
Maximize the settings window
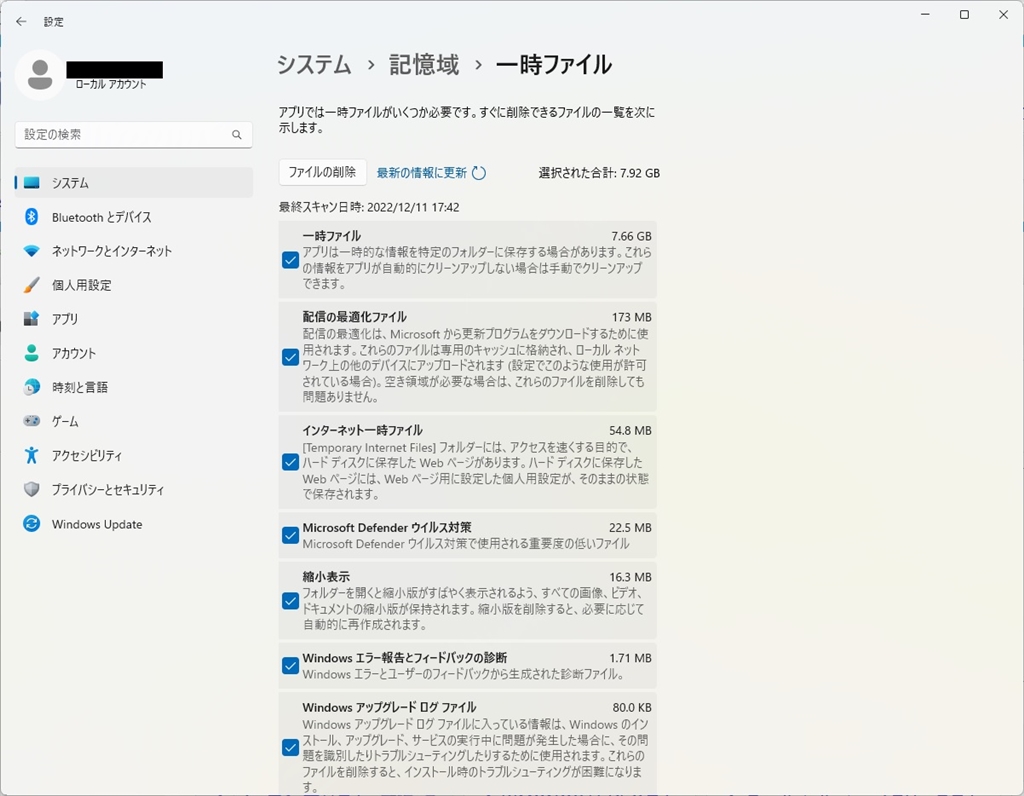coord(964,15)
